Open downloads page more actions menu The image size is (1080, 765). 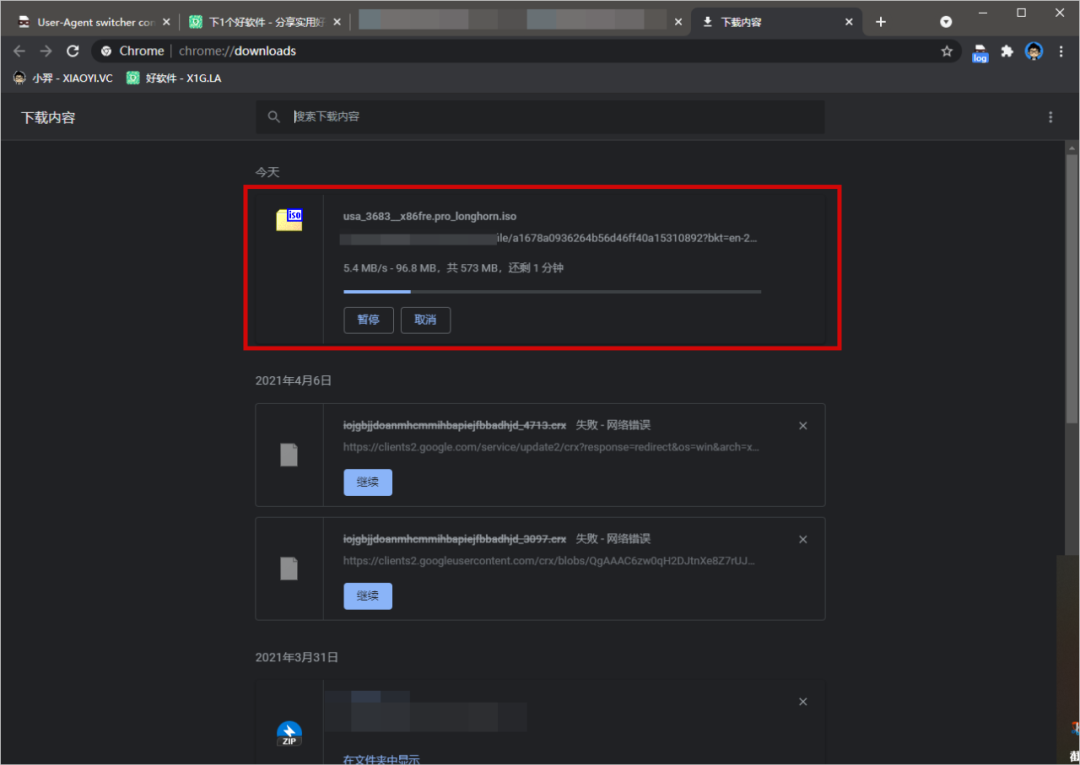(1050, 117)
